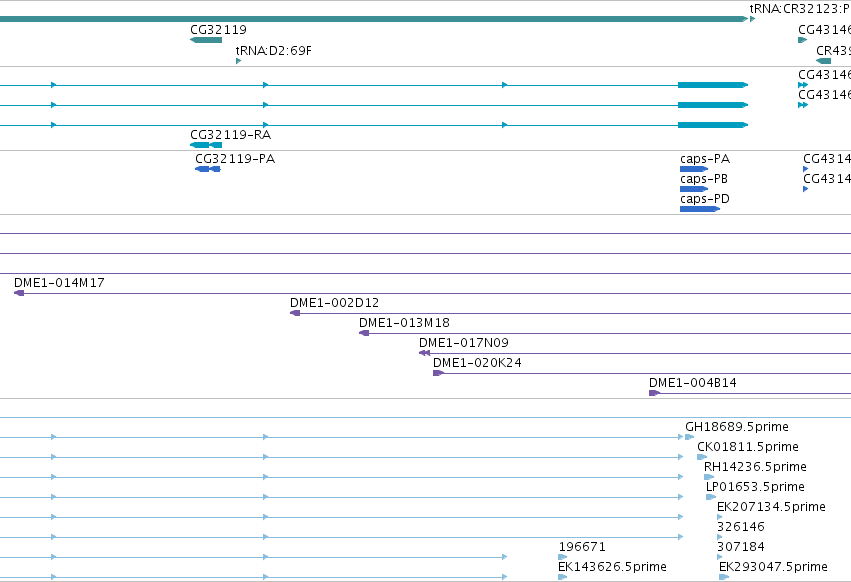851x582 pixels.
Task: Click the CG32119 gene label
Action: tap(218, 29)
